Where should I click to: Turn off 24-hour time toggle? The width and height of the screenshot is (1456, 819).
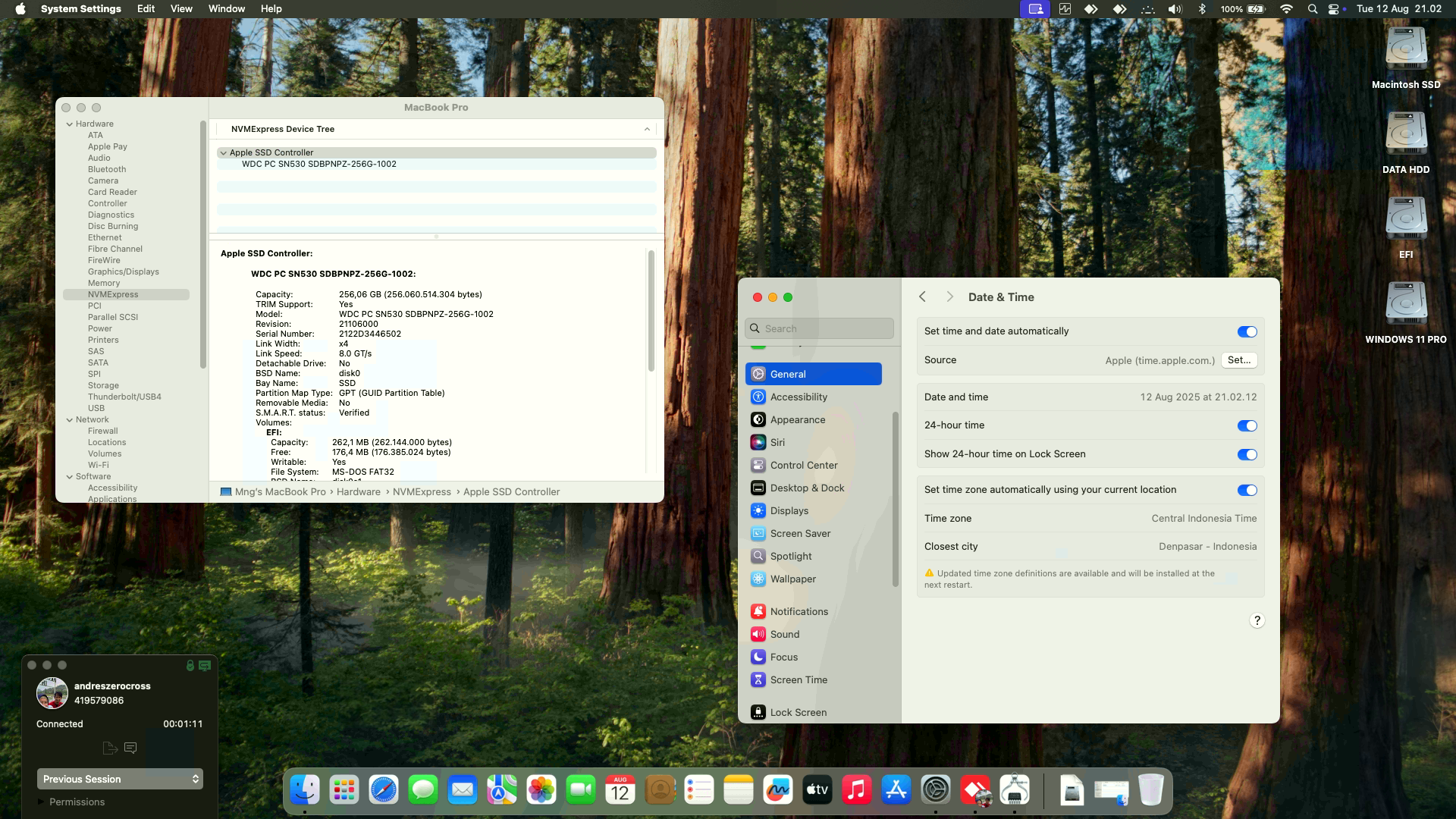point(1247,425)
